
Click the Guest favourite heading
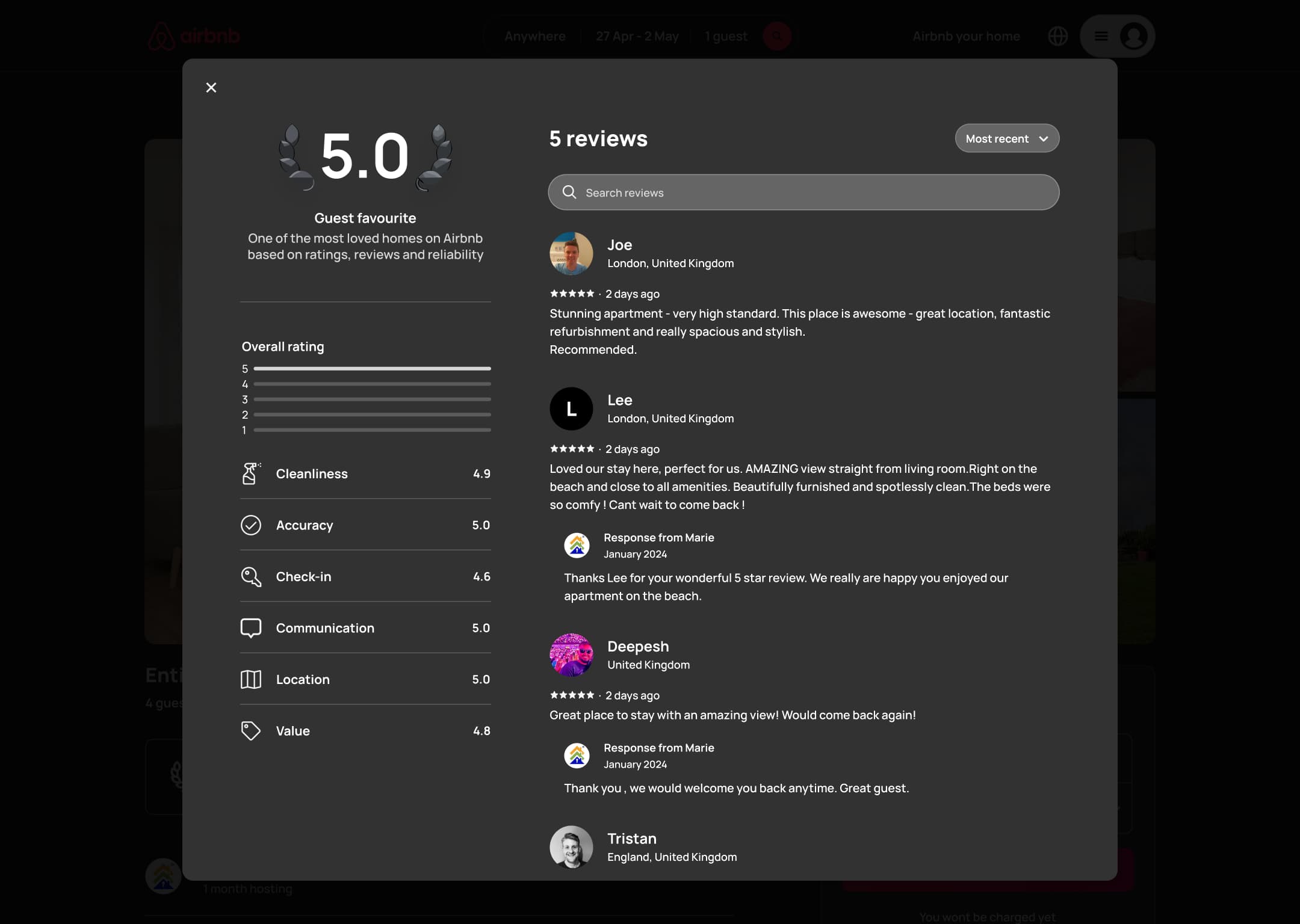tap(365, 218)
